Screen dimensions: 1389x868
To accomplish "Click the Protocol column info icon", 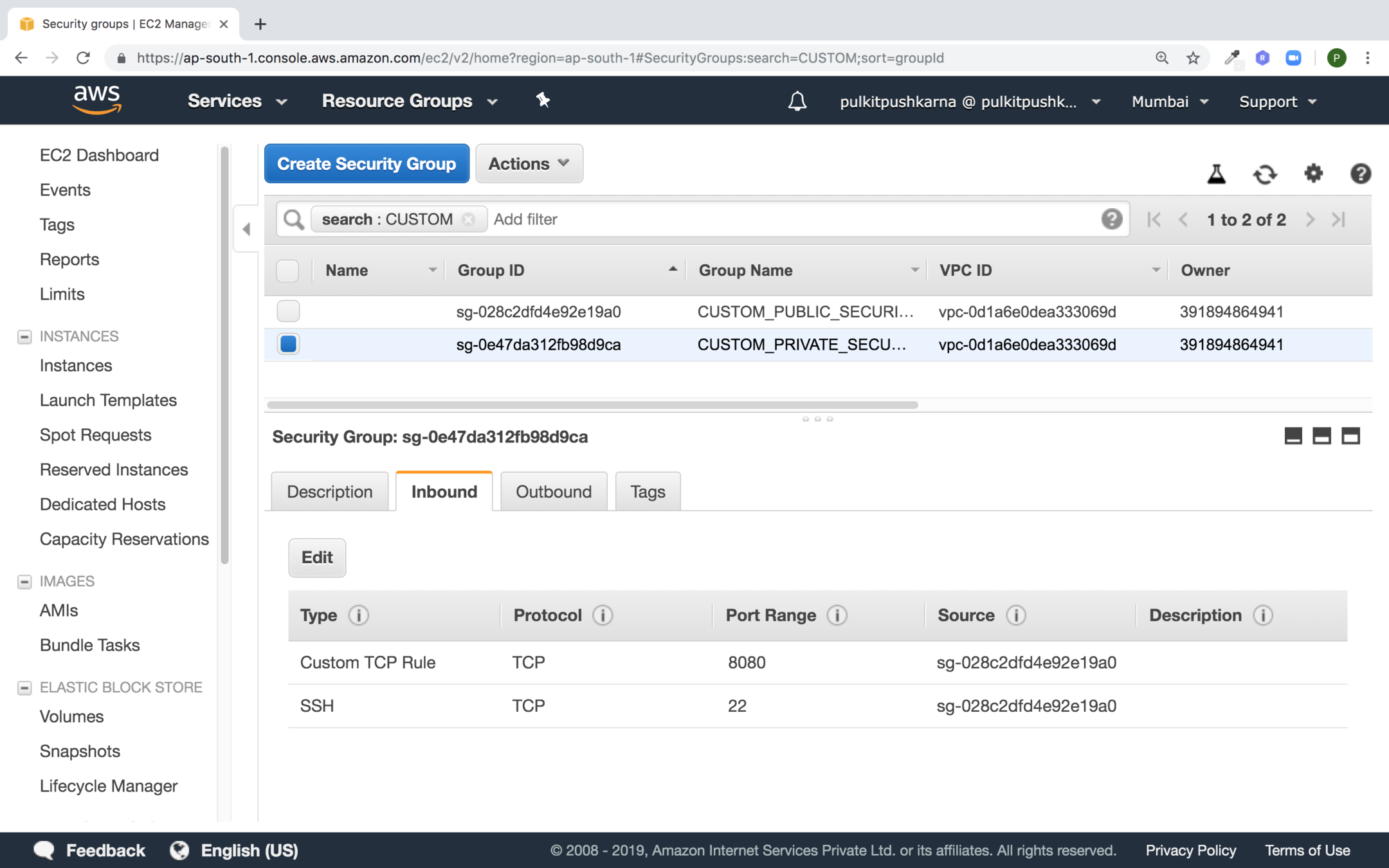I will tap(603, 615).
